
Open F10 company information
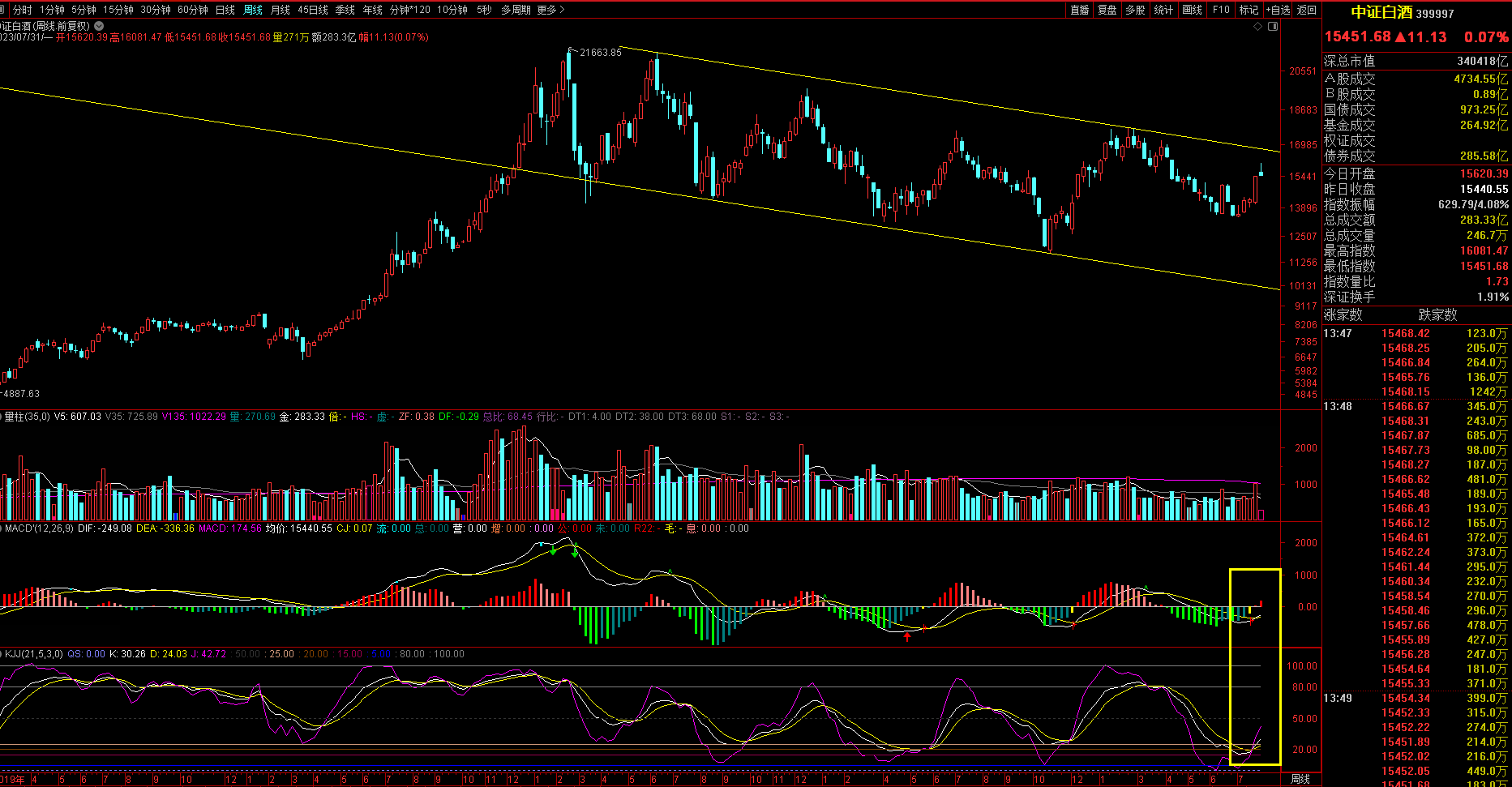(1221, 10)
